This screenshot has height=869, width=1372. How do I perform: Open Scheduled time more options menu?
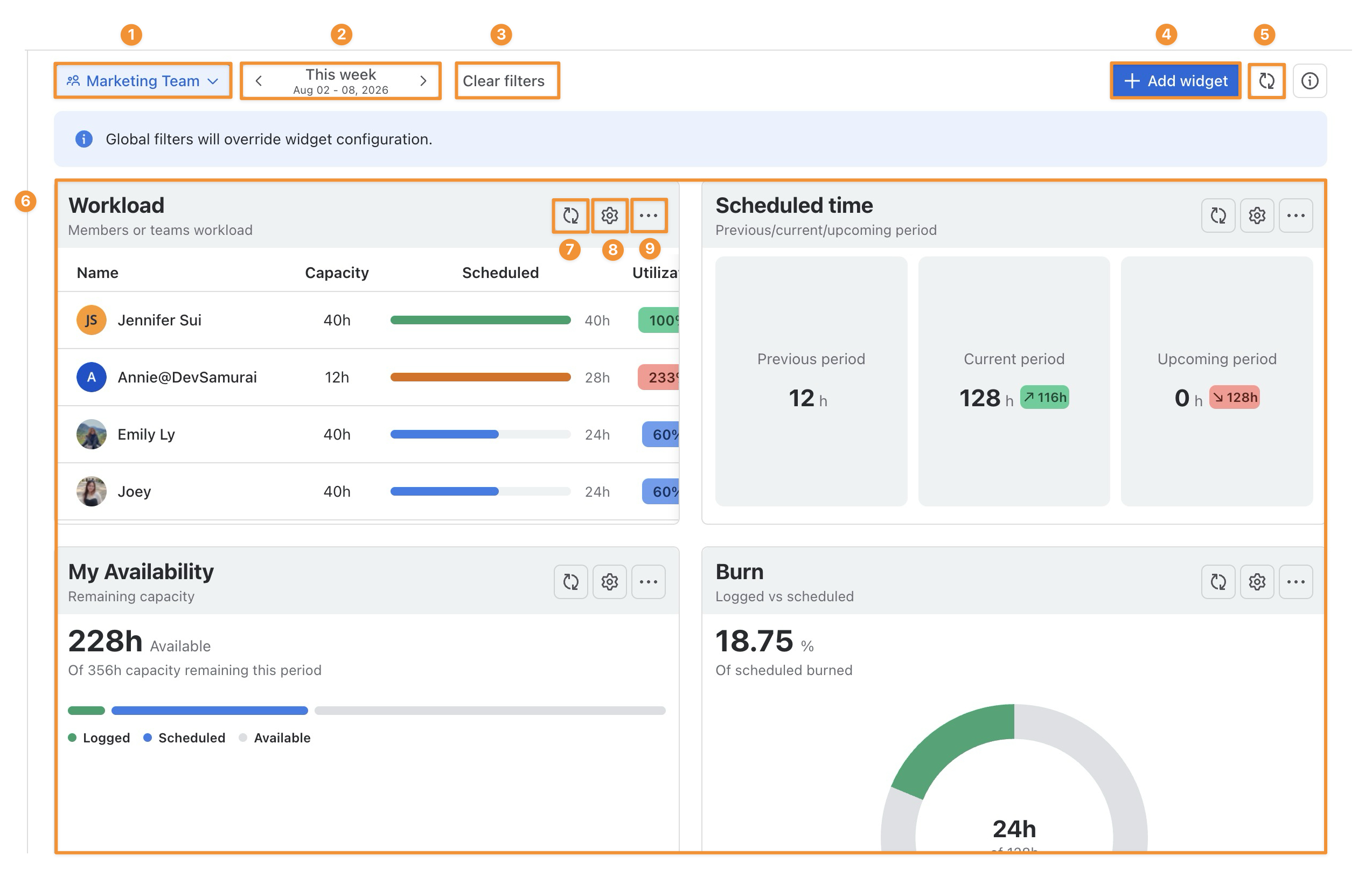pyautogui.click(x=1296, y=215)
